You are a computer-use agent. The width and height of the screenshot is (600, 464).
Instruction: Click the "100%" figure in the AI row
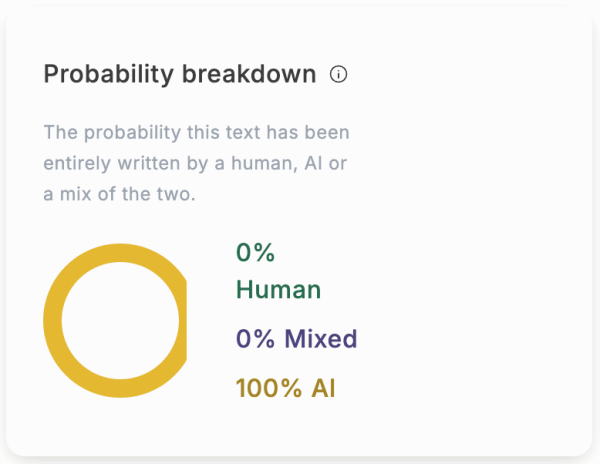click(x=268, y=387)
